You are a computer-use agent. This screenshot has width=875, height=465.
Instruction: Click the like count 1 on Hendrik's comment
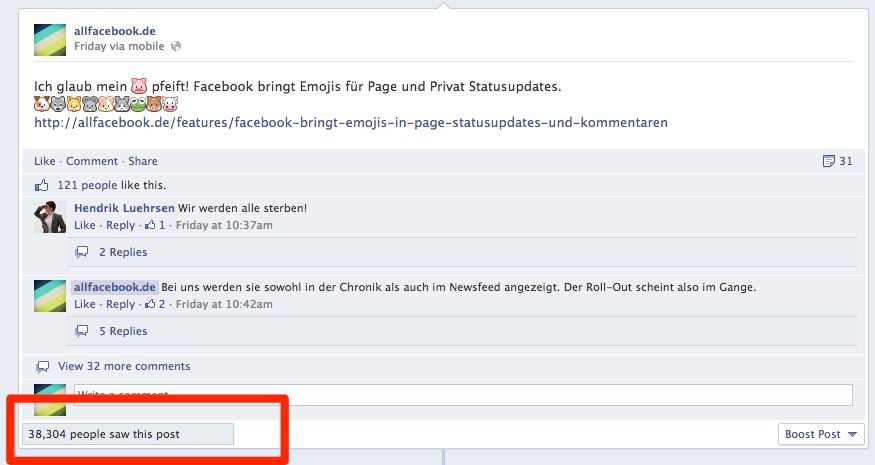click(155, 226)
